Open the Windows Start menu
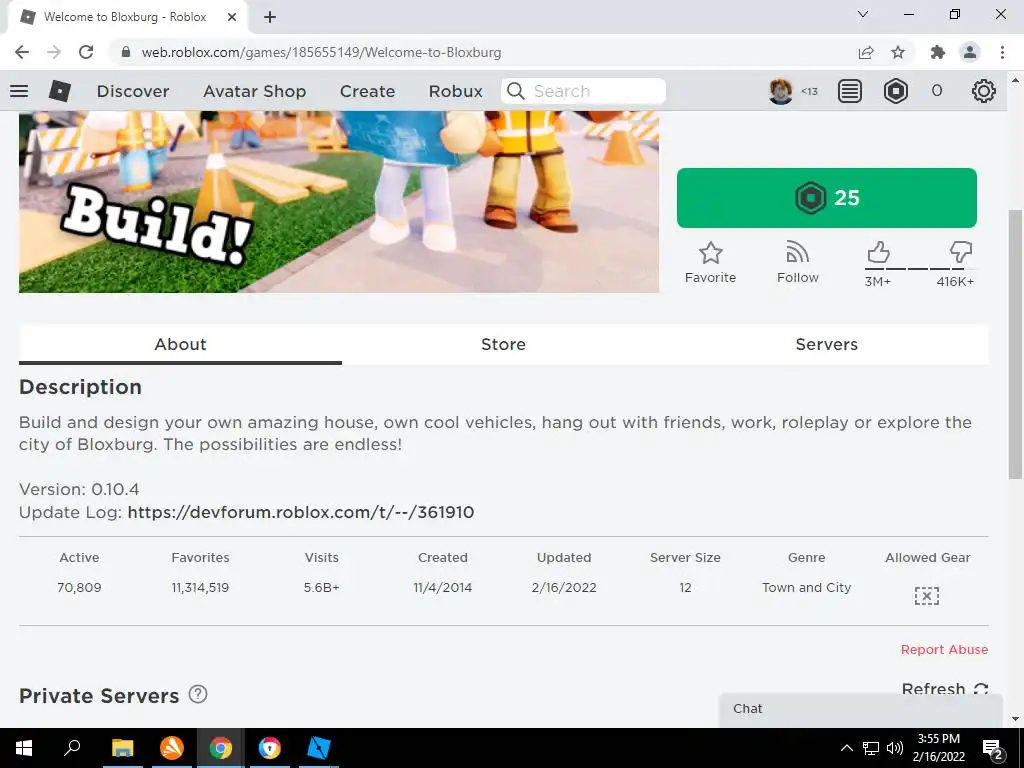Image resolution: width=1024 pixels, height=768 pixels. [24, 748]
